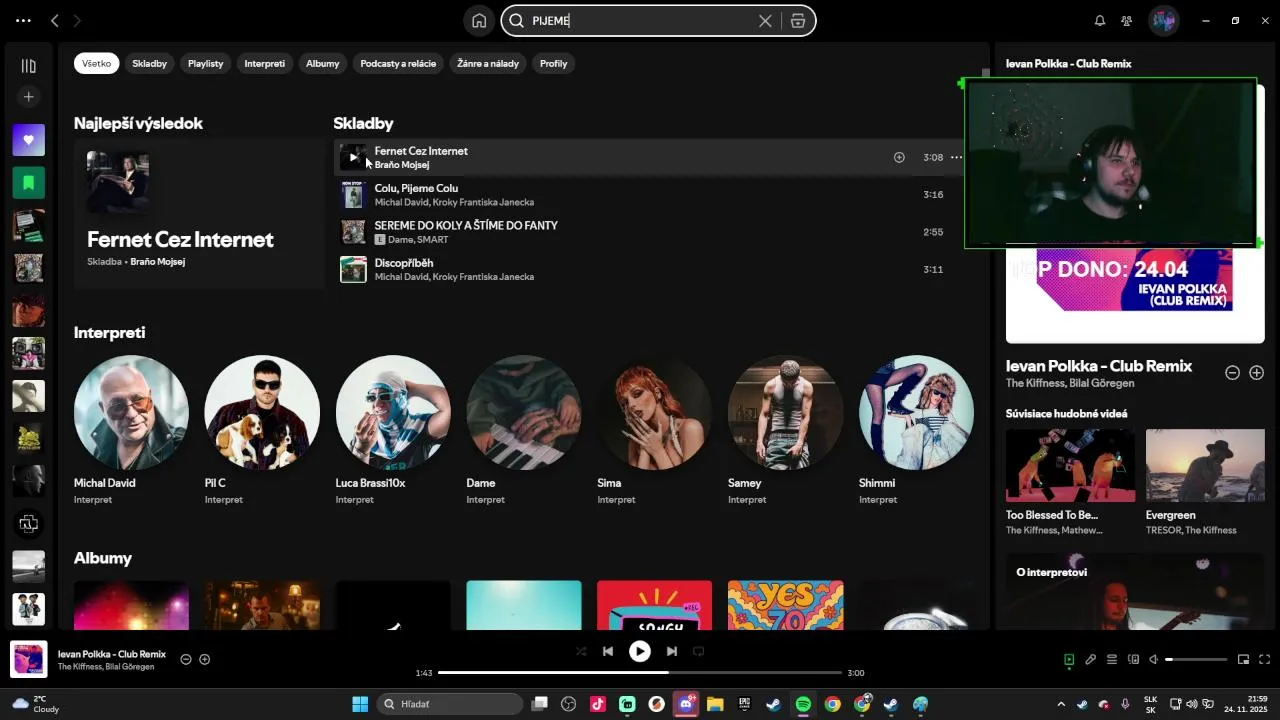The height and width of the screenshot is (720, 1280).
Task: Play Fernet Cez Internet track row button
Action: [353, 157]
